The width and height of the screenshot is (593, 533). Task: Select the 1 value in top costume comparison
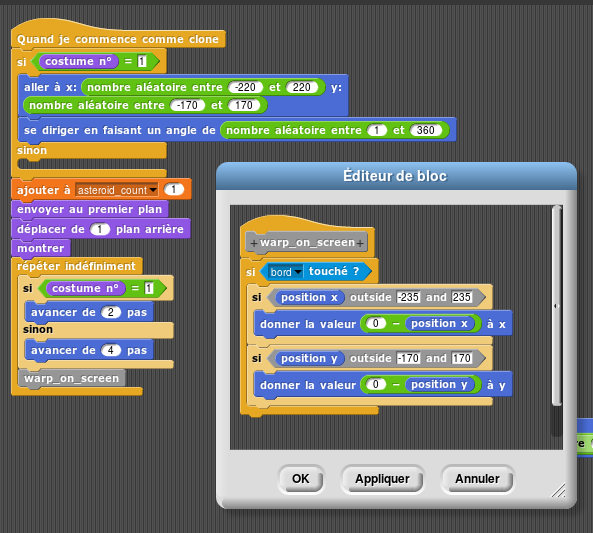click(x=142, y=61)
